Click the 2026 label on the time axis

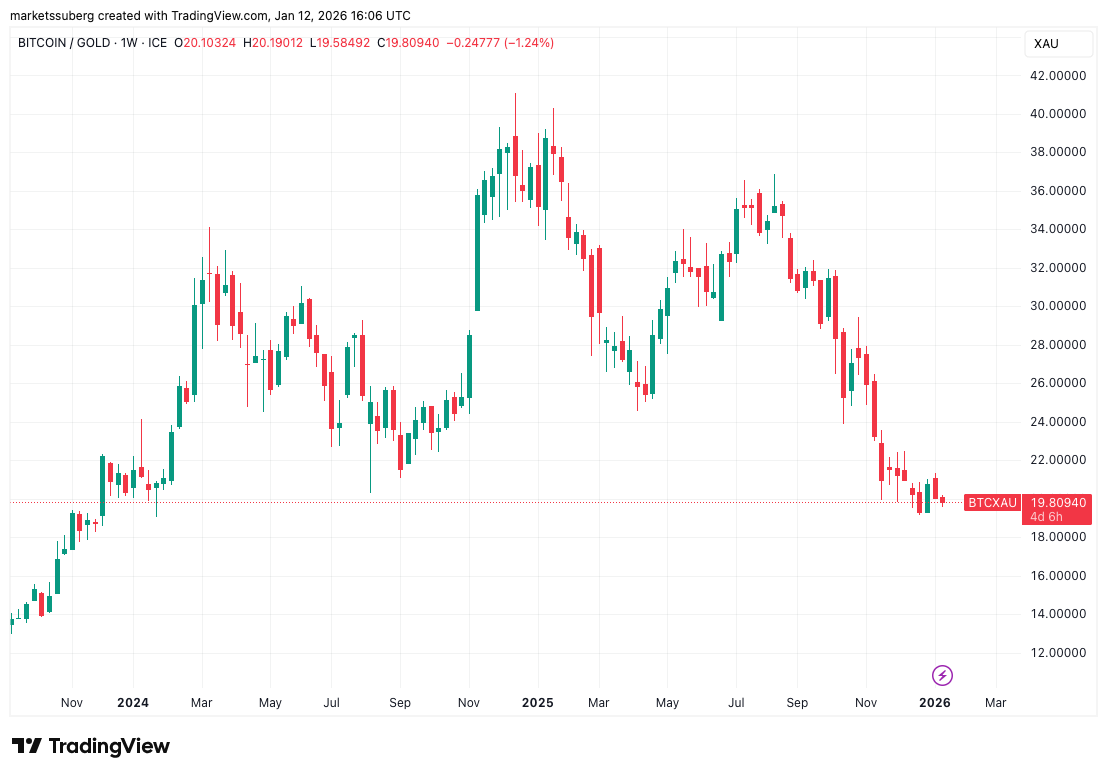pos(935,703)
